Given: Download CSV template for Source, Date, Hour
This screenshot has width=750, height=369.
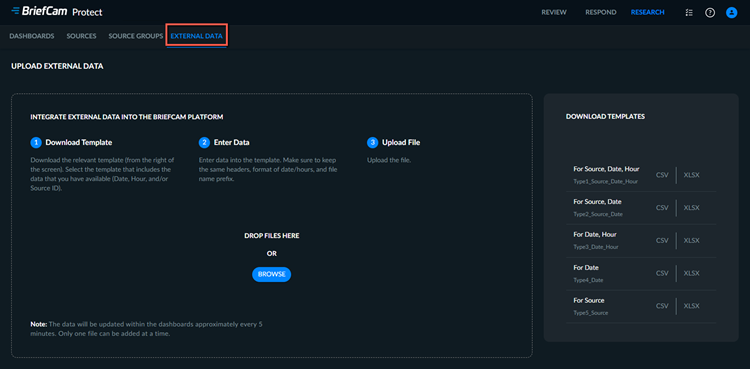Looking at the screenshot, I should coord(662,175).
